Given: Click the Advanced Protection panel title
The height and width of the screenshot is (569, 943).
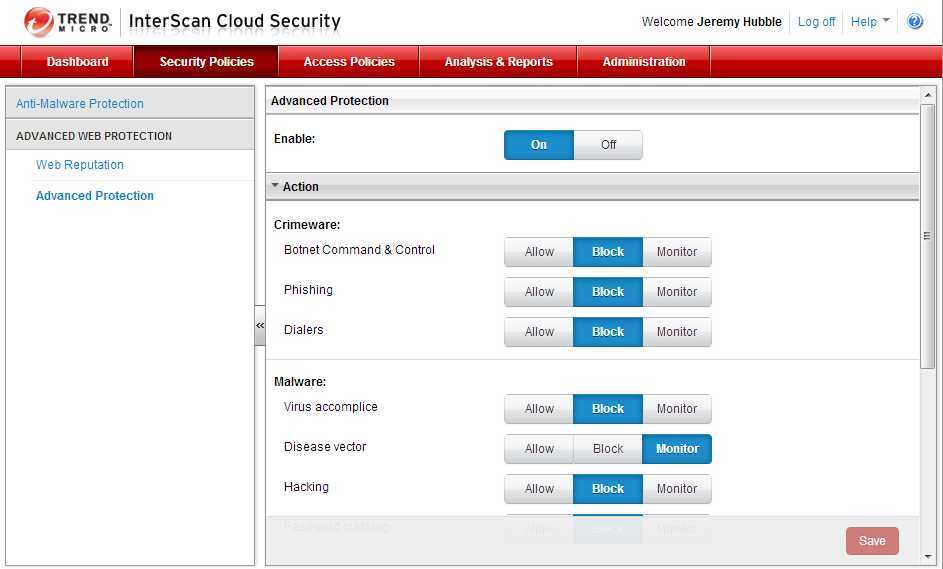Looking at the screenshot, I should pos(330,101).
